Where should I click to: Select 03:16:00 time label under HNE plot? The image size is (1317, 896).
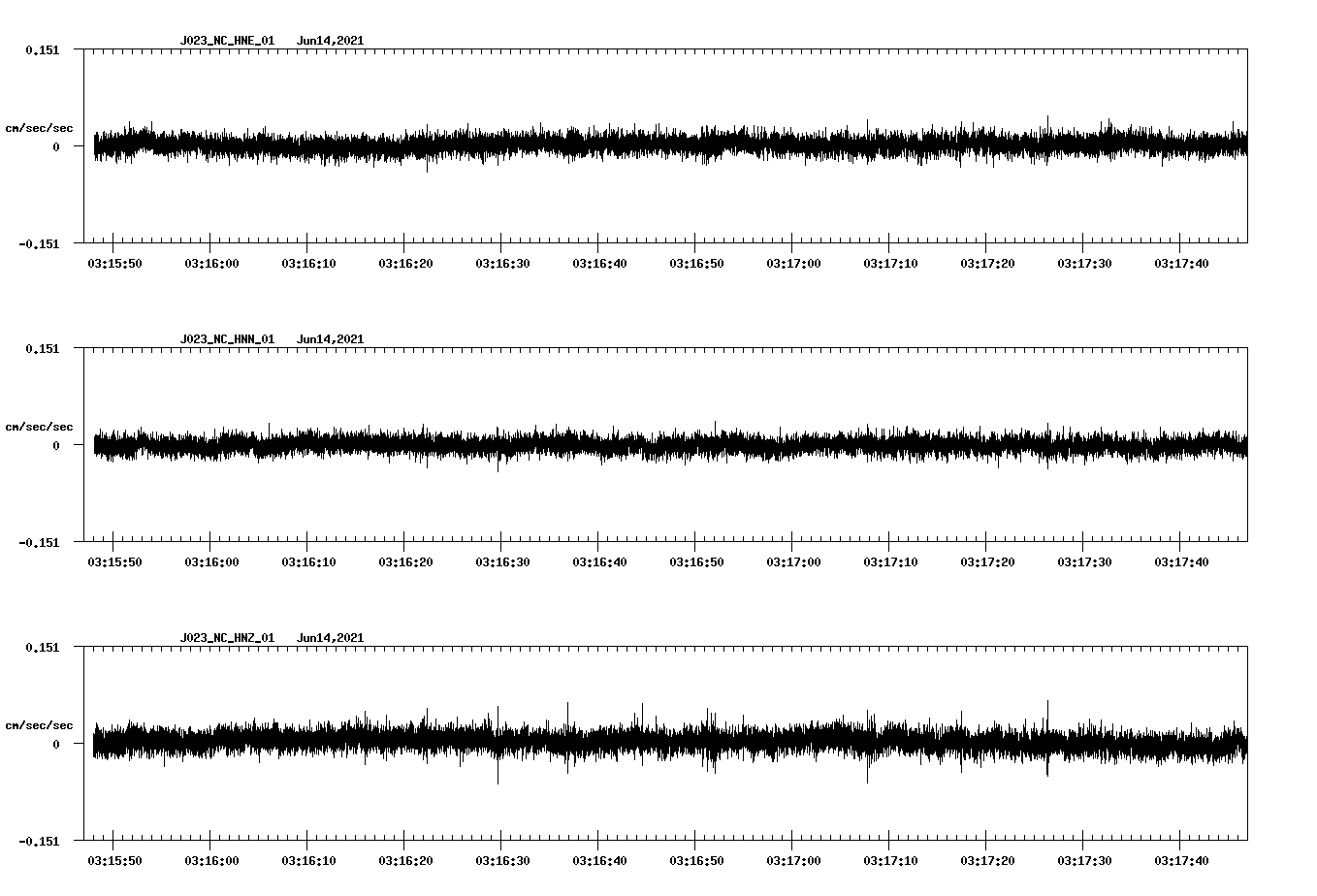tap(211, 264)
